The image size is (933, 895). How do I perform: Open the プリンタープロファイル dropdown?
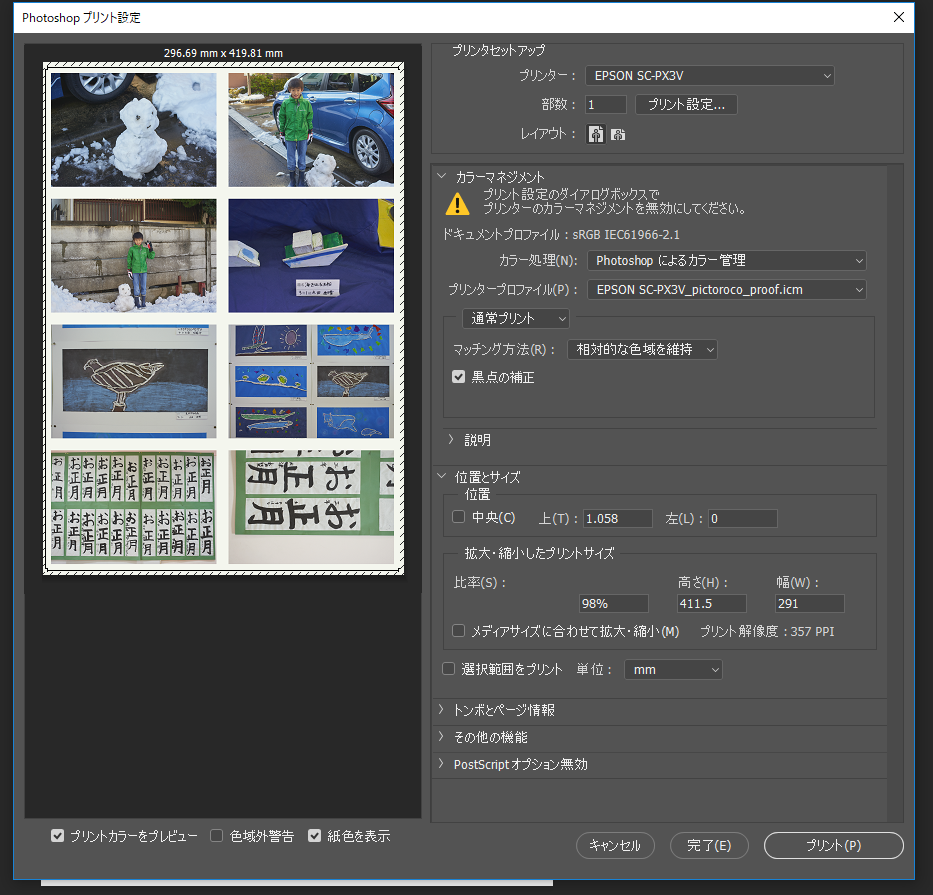(727, 289)
